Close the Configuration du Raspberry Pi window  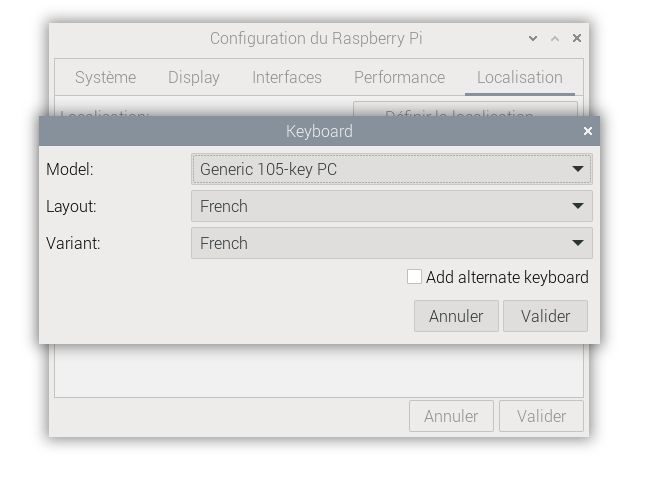click(x=577, y=38)
